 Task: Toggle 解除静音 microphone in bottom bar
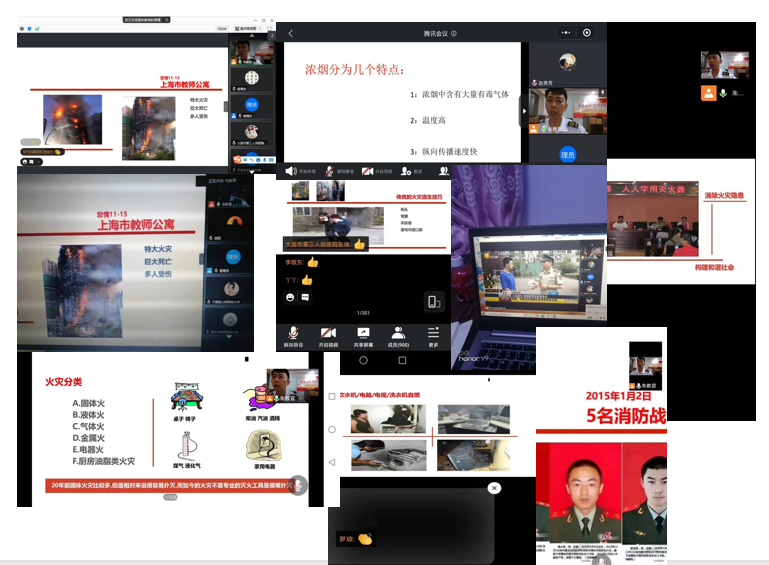coord(295,333)
